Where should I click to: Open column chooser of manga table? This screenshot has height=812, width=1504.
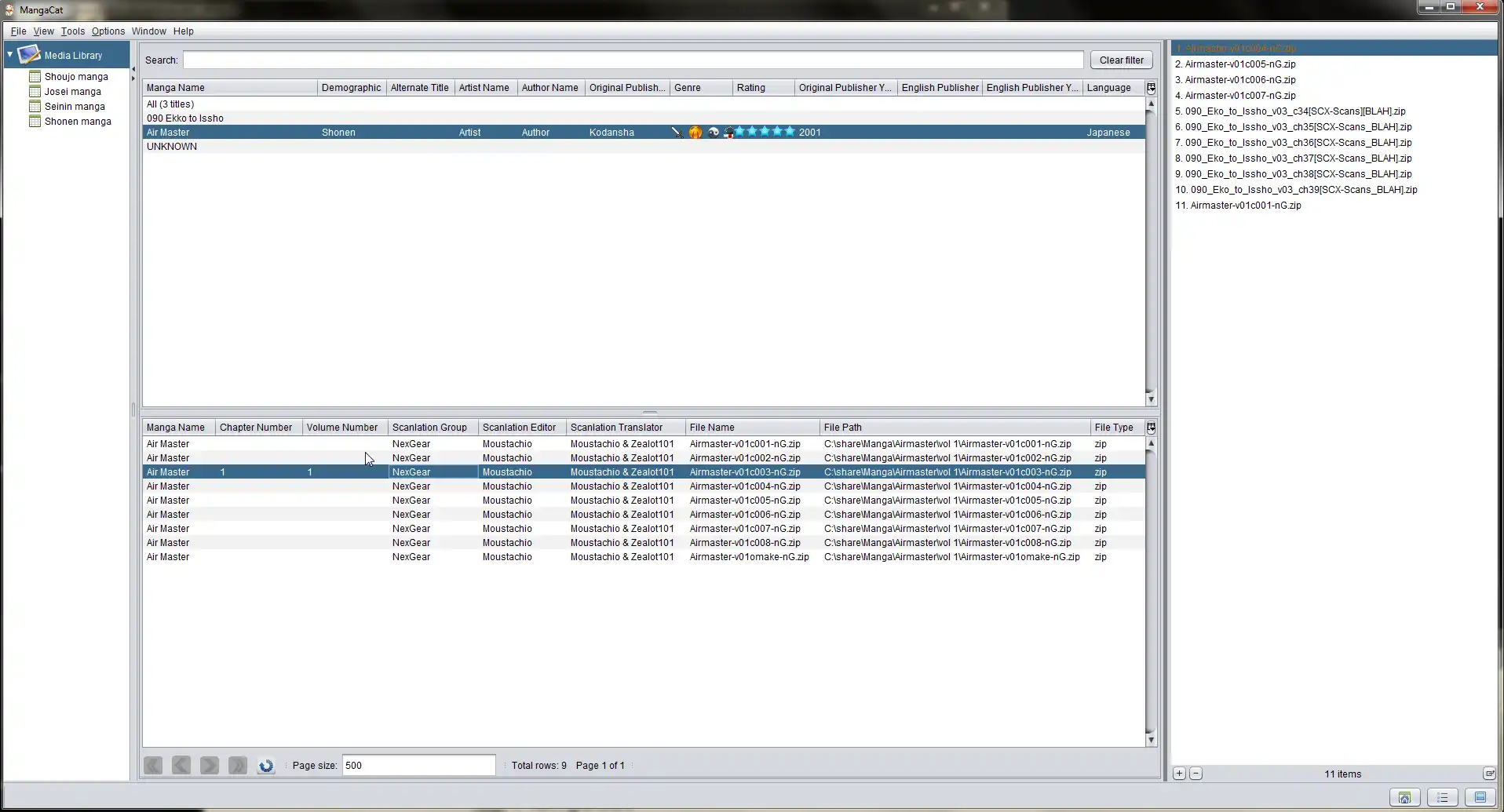click(1151, 88)
